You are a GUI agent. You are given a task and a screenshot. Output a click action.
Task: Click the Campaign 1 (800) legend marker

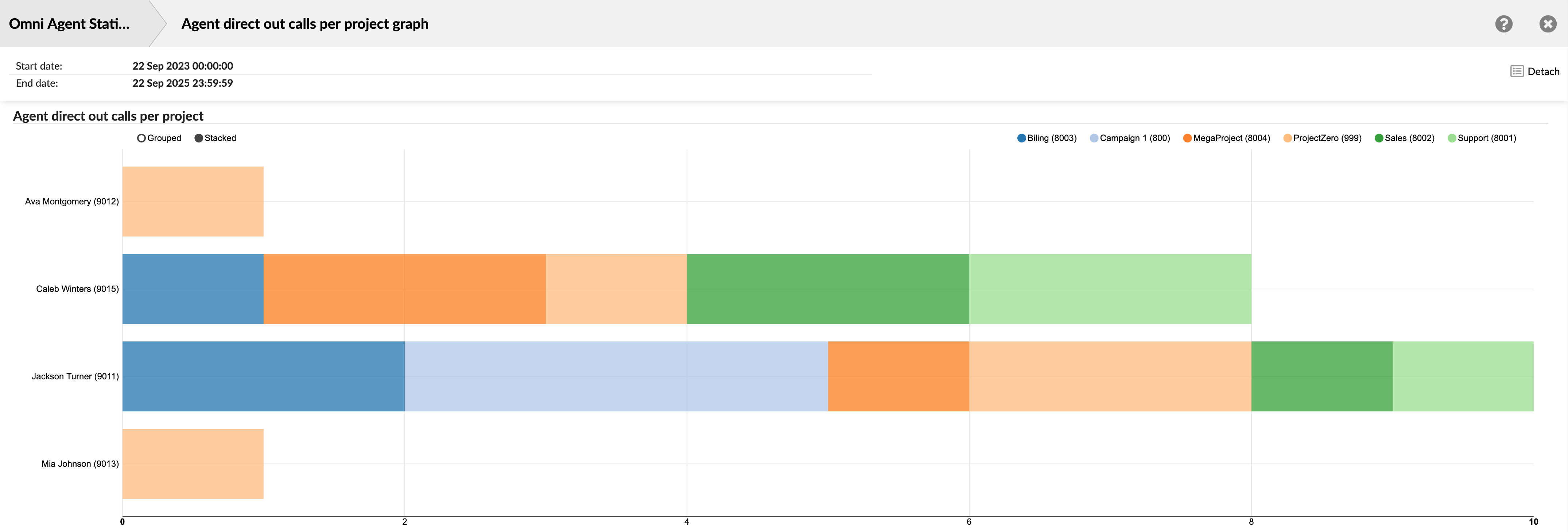point(1094,138)
